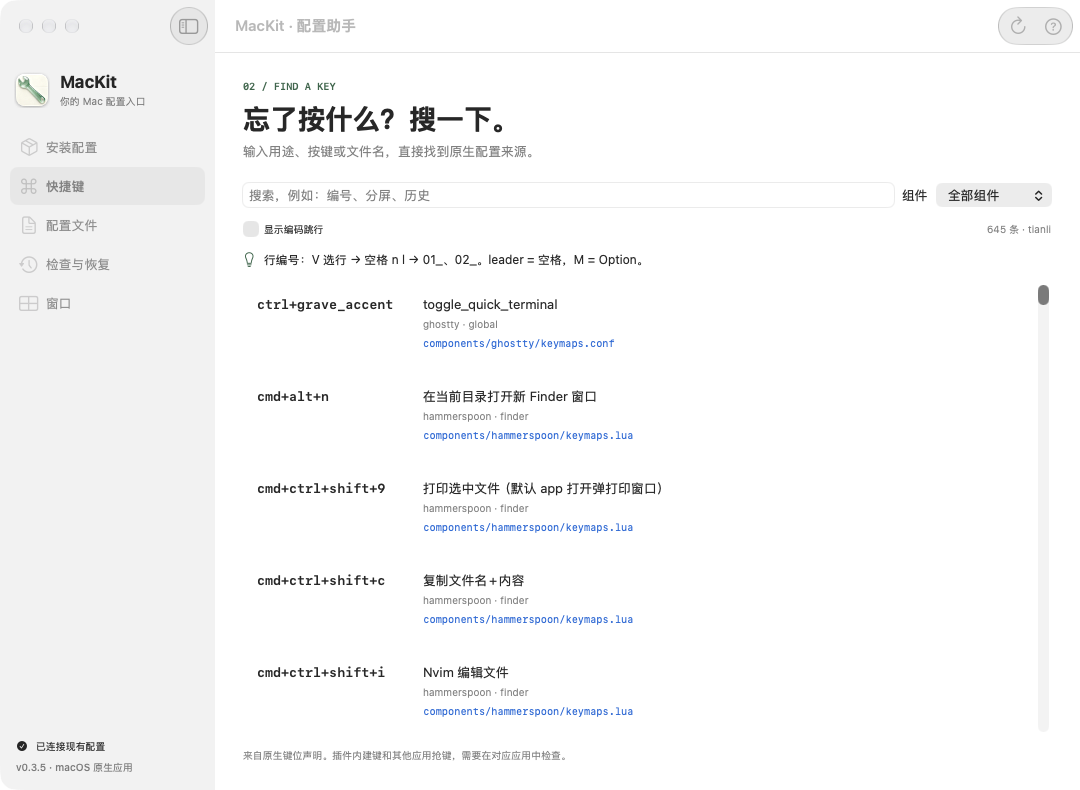This screenshot has height=790, width=1080.
Task: Click the v0.3.5 · macOS 原生应用 version text
Action: [x=74, y=767]
